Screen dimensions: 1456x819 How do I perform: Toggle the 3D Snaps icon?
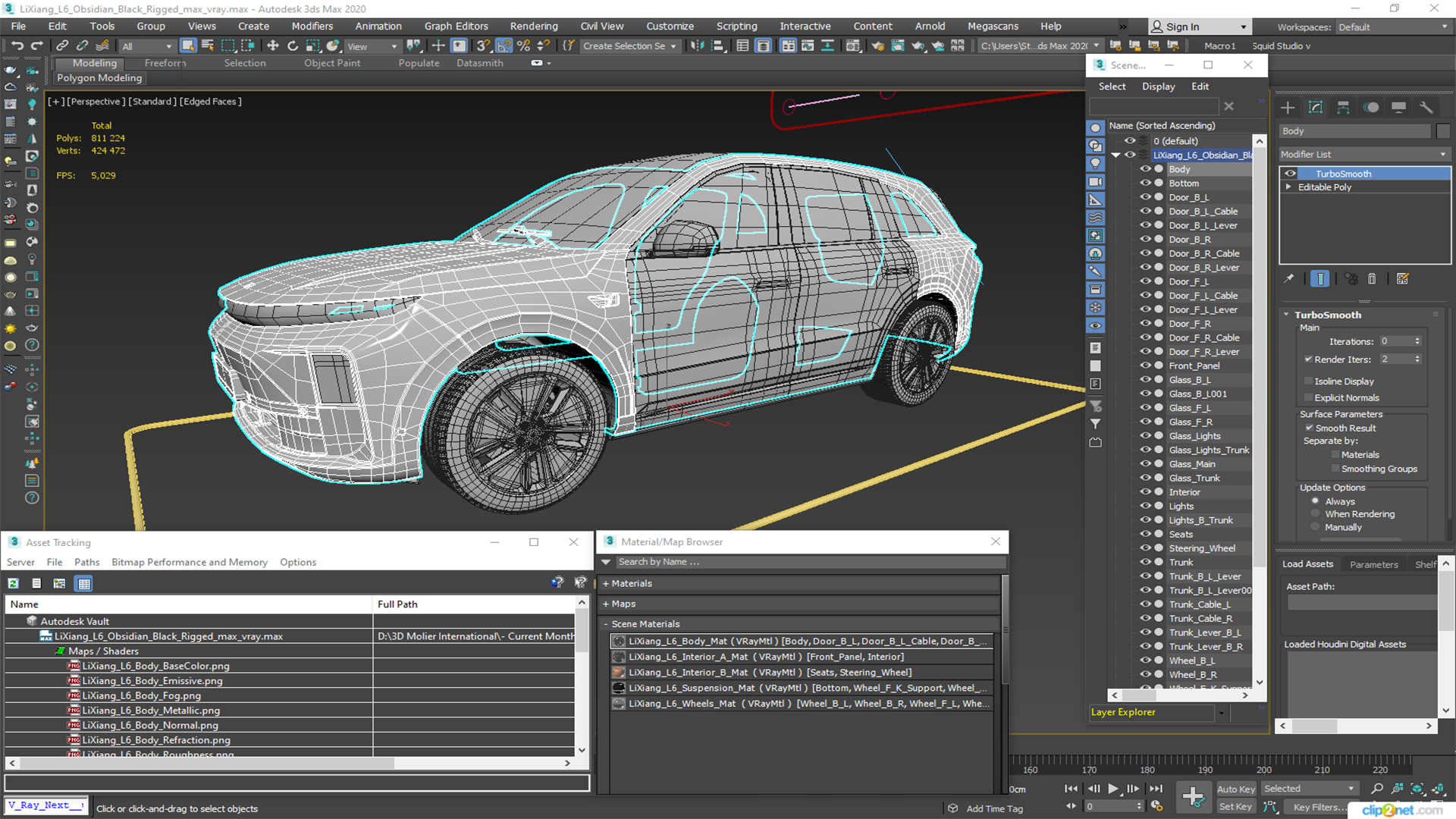pyautogui.click(x=483, y=46)
